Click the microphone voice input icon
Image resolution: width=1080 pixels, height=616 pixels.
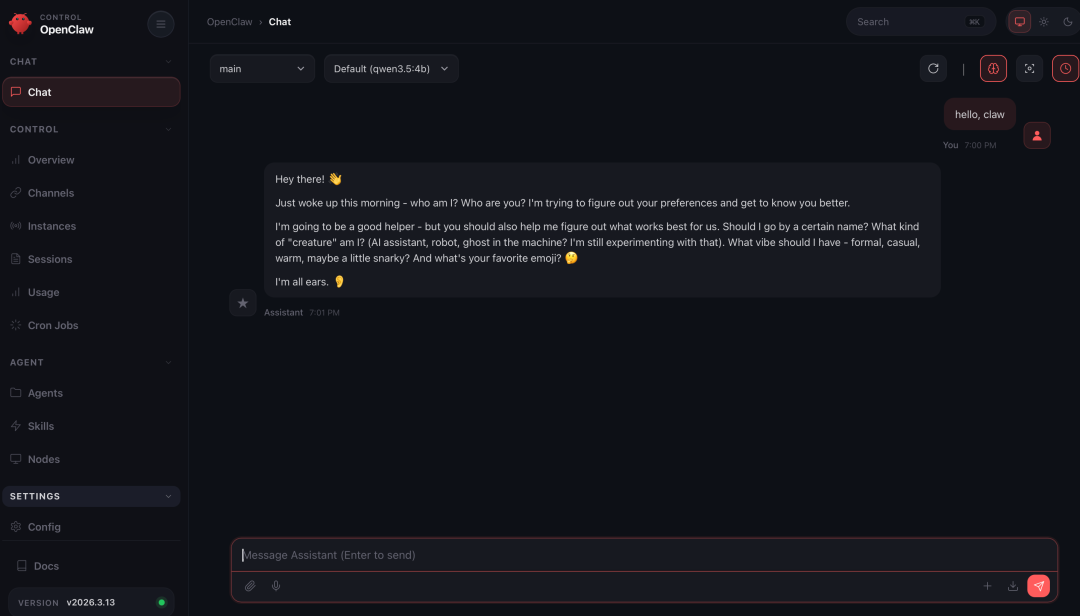pyautogui.click(x=276, y=586)
